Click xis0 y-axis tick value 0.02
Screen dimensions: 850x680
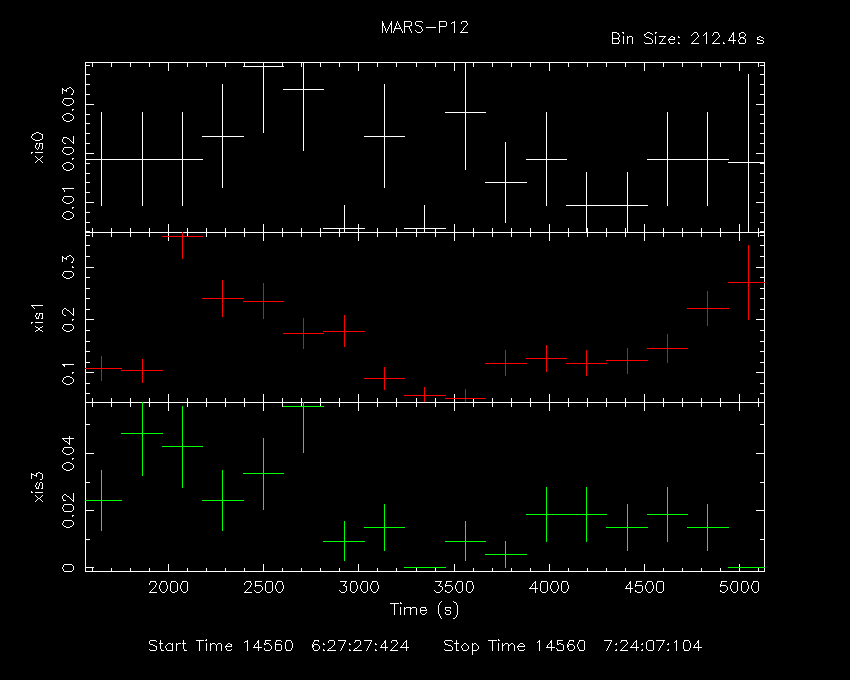click(68, 153)
